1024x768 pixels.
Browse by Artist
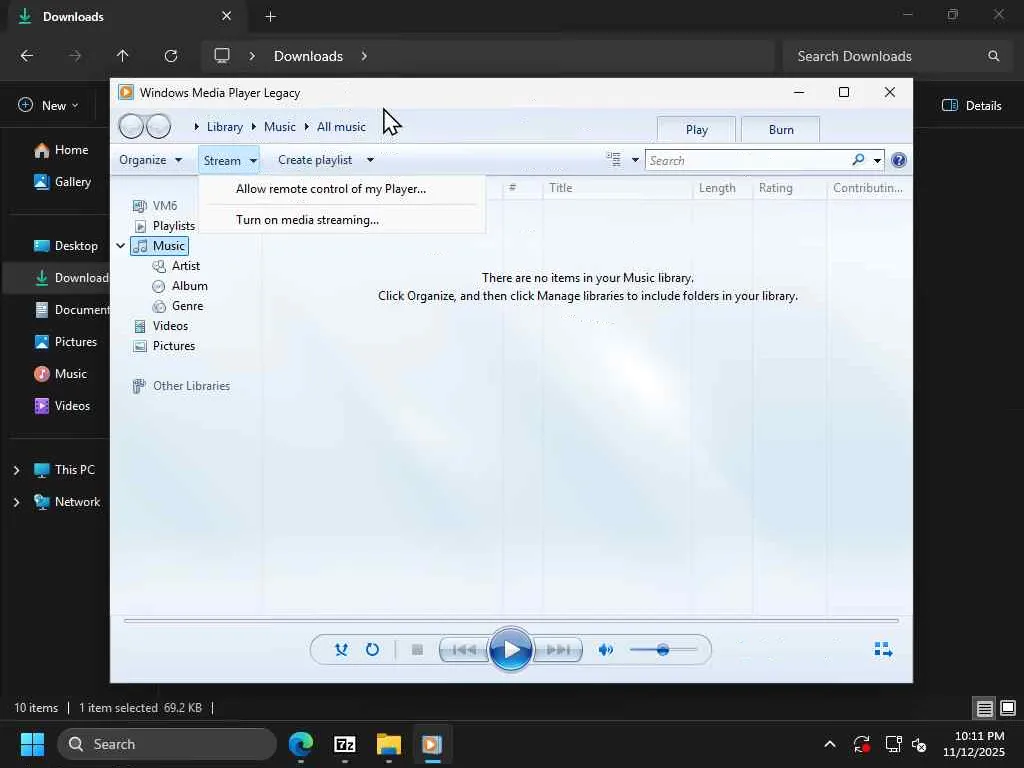pos(176,266)
